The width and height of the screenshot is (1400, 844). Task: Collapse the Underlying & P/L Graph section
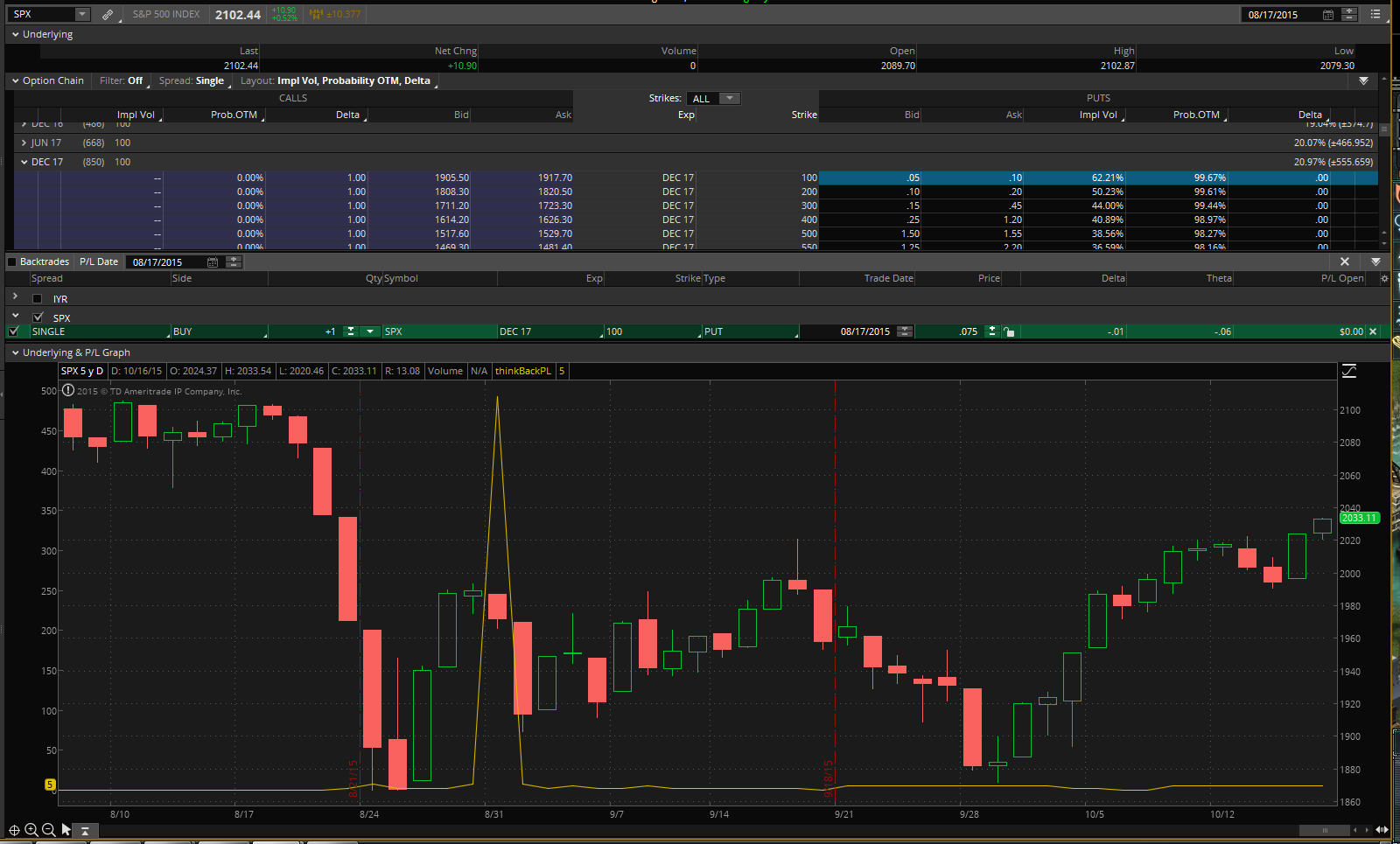point(16,352)
